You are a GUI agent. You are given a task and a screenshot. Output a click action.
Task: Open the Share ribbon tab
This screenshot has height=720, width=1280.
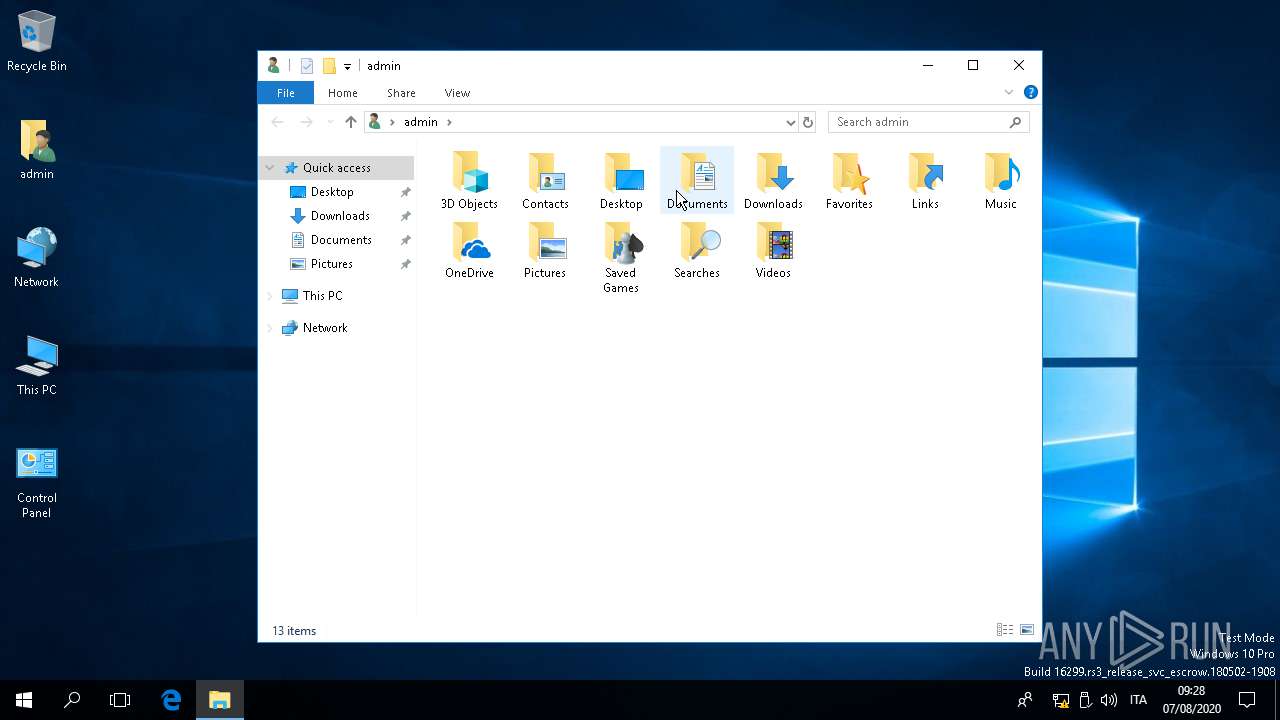pyautogui.click(x=401, y=93)
